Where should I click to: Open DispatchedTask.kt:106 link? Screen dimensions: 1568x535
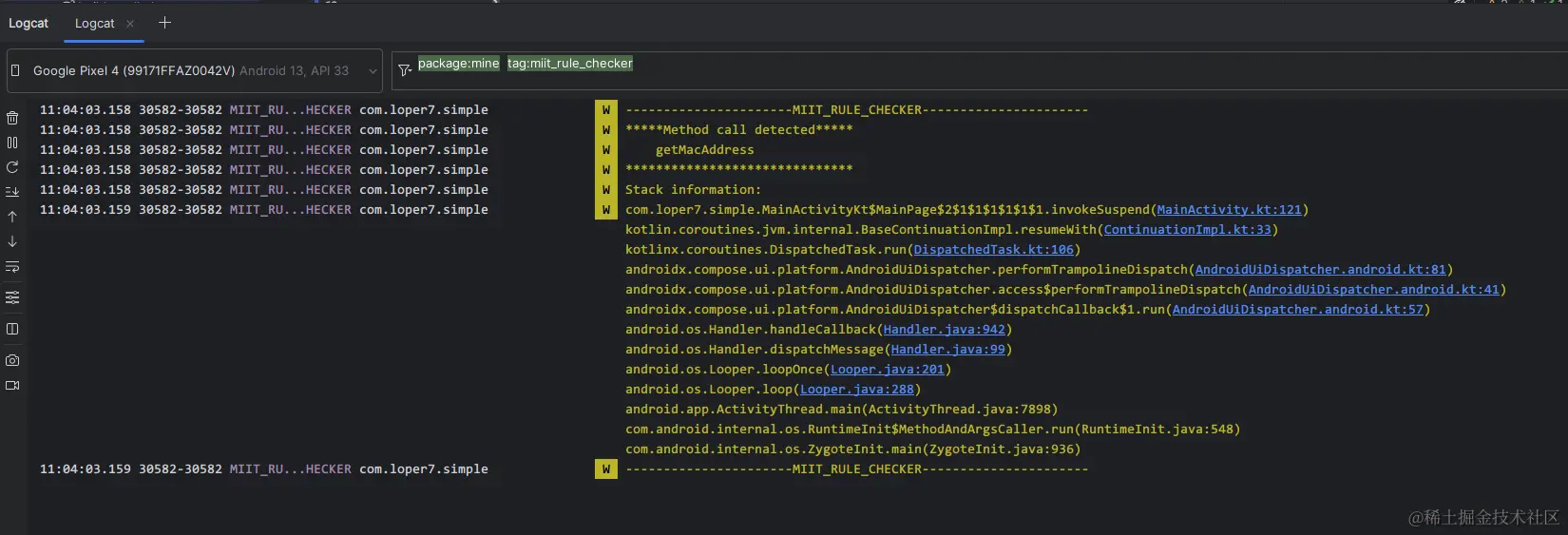pos(993,249)
